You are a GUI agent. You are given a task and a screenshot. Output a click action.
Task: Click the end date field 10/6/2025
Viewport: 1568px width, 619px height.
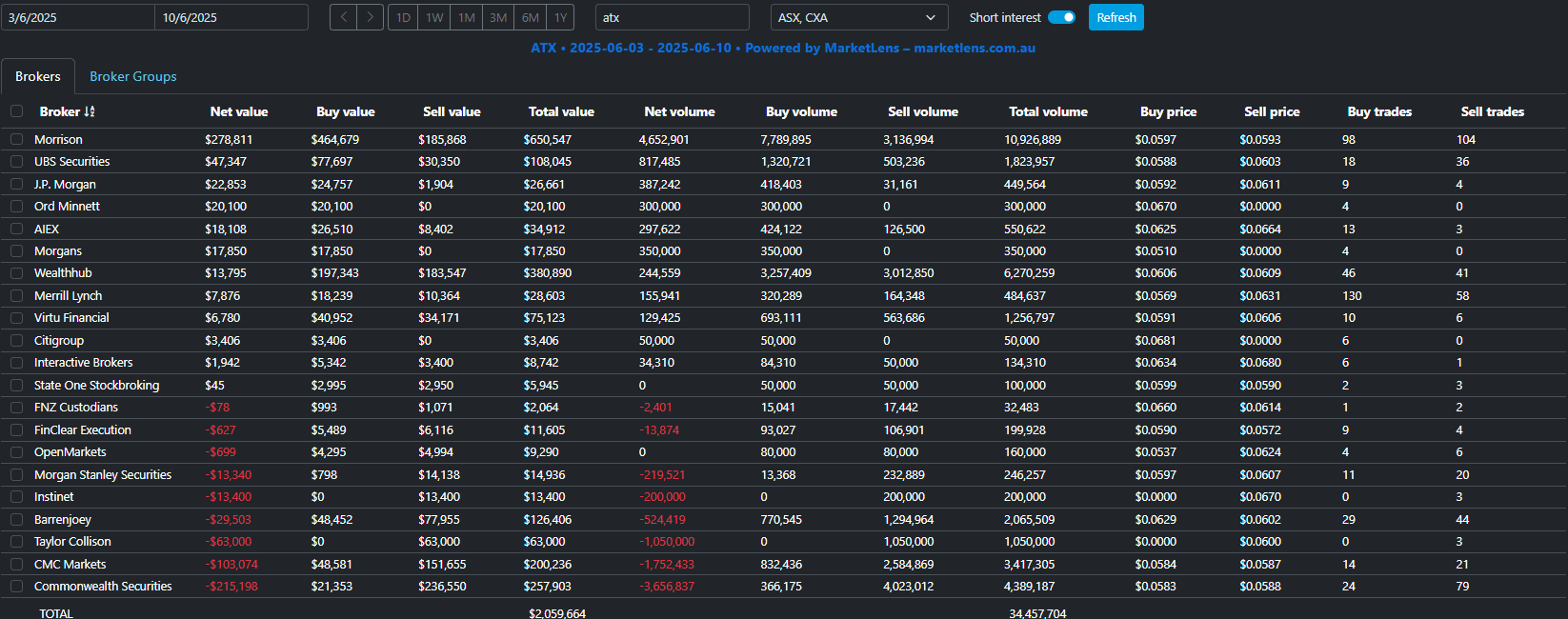click(231, 17)
